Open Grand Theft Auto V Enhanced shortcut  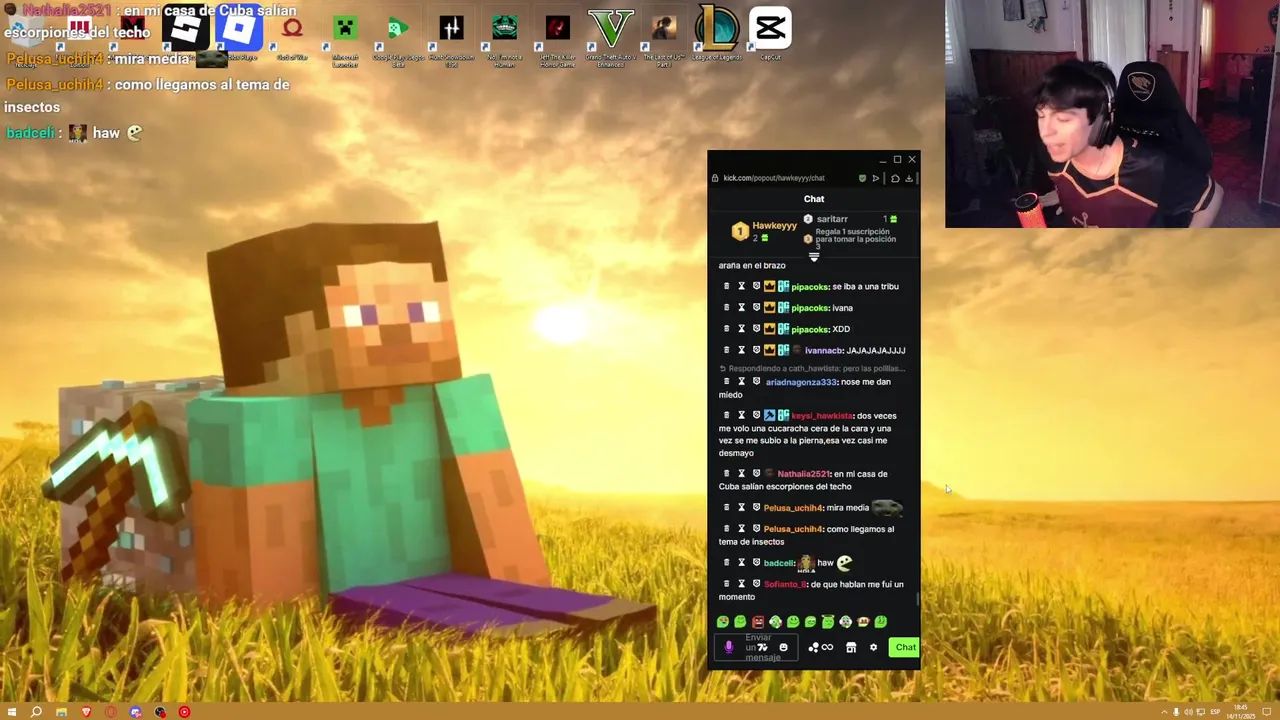coord(611,35)
